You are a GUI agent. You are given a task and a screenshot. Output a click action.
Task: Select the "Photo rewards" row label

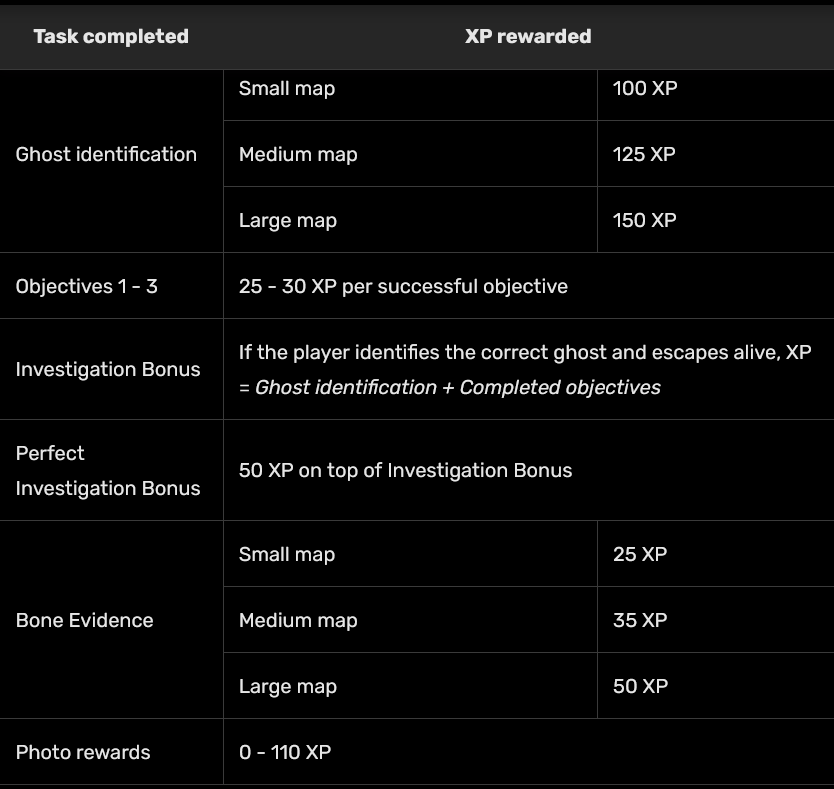tap(83, 752)
